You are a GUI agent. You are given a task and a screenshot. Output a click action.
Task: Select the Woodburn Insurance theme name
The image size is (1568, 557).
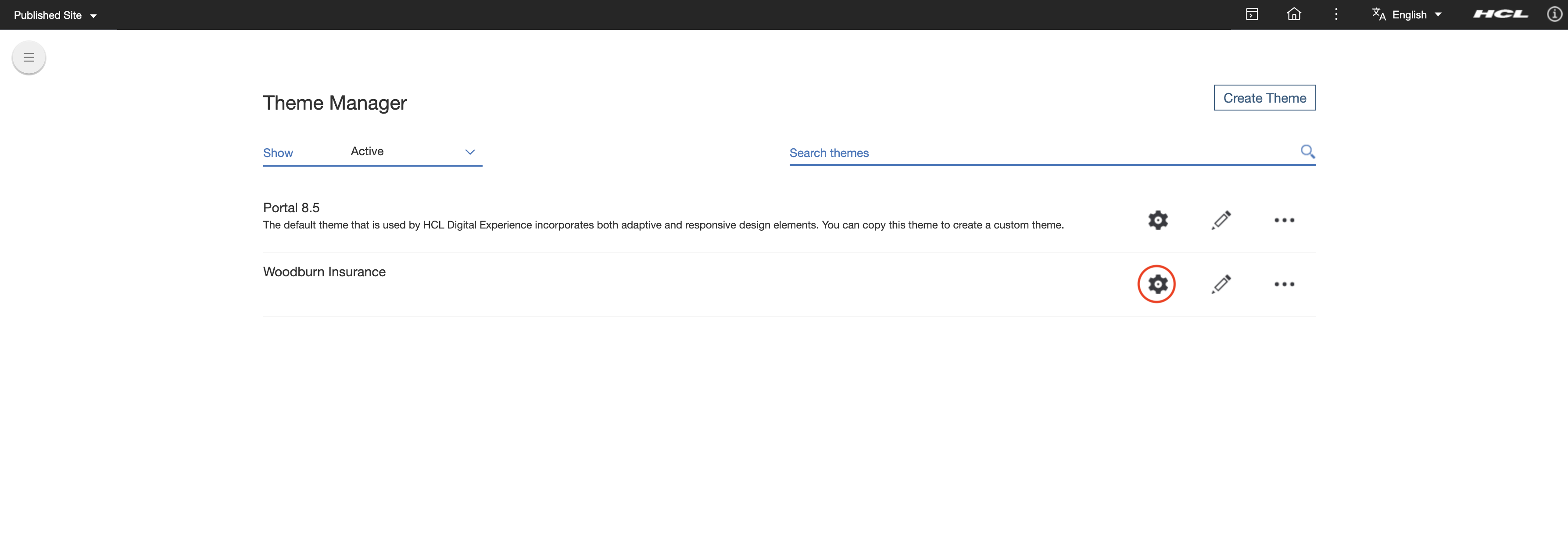pyautogui.click(x=324, y=271)
